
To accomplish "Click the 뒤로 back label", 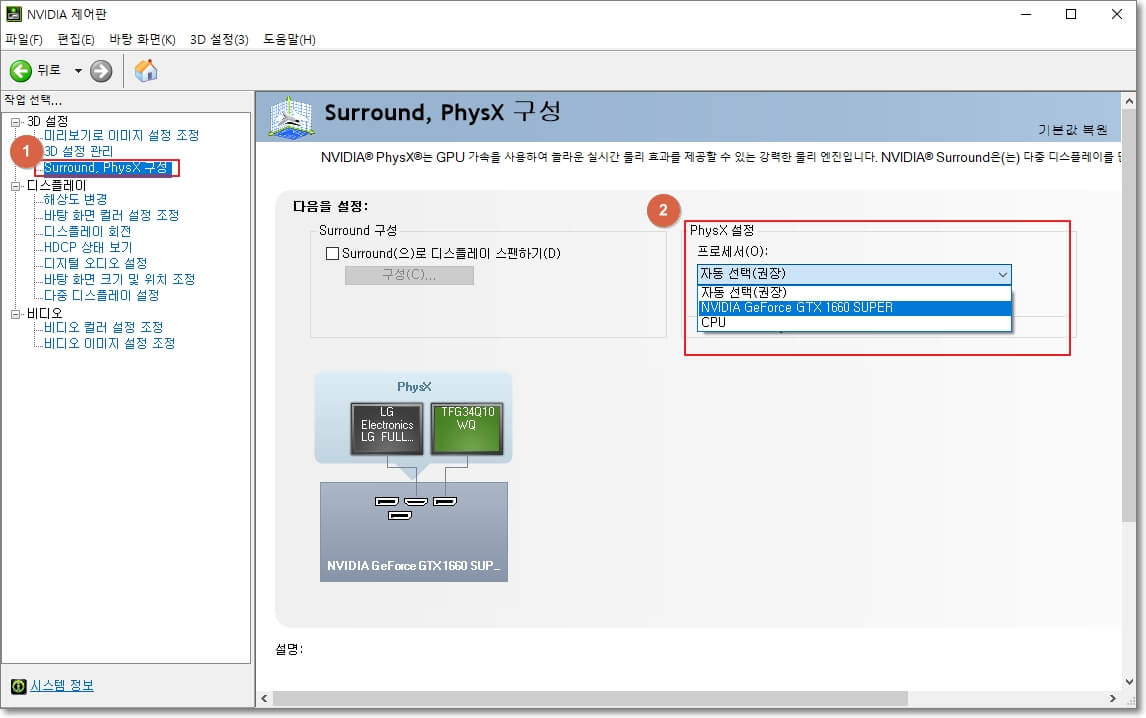I will click(x=49, y=70).
